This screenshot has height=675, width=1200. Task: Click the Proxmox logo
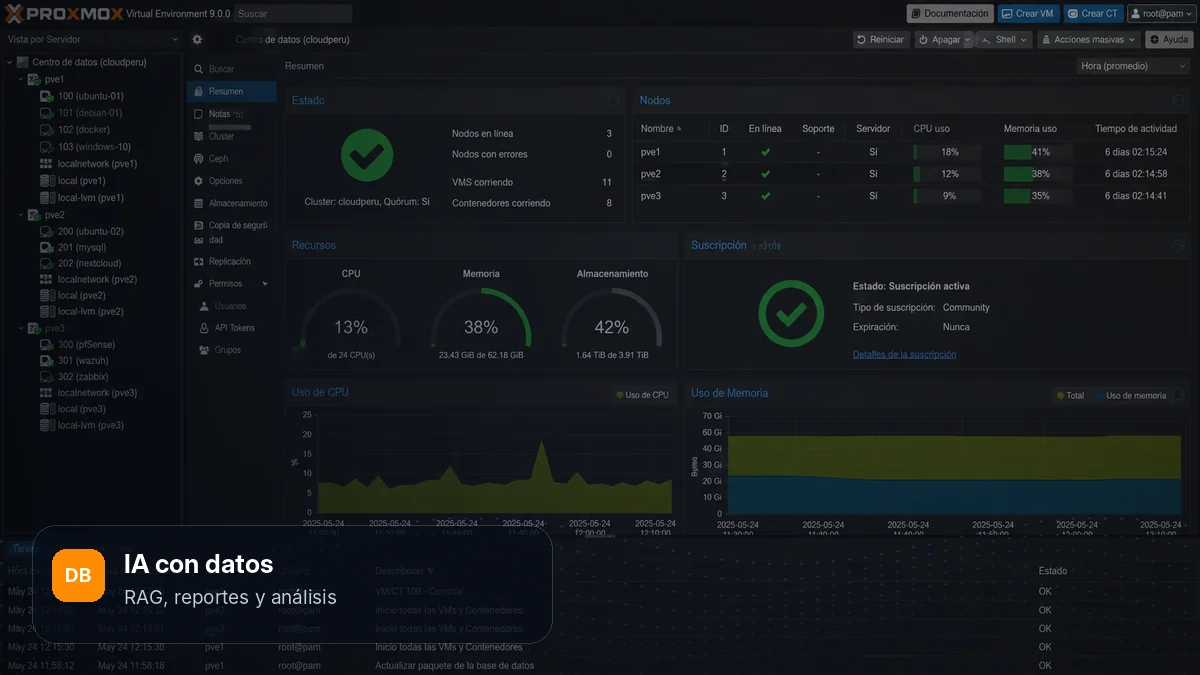pos(64,13)
